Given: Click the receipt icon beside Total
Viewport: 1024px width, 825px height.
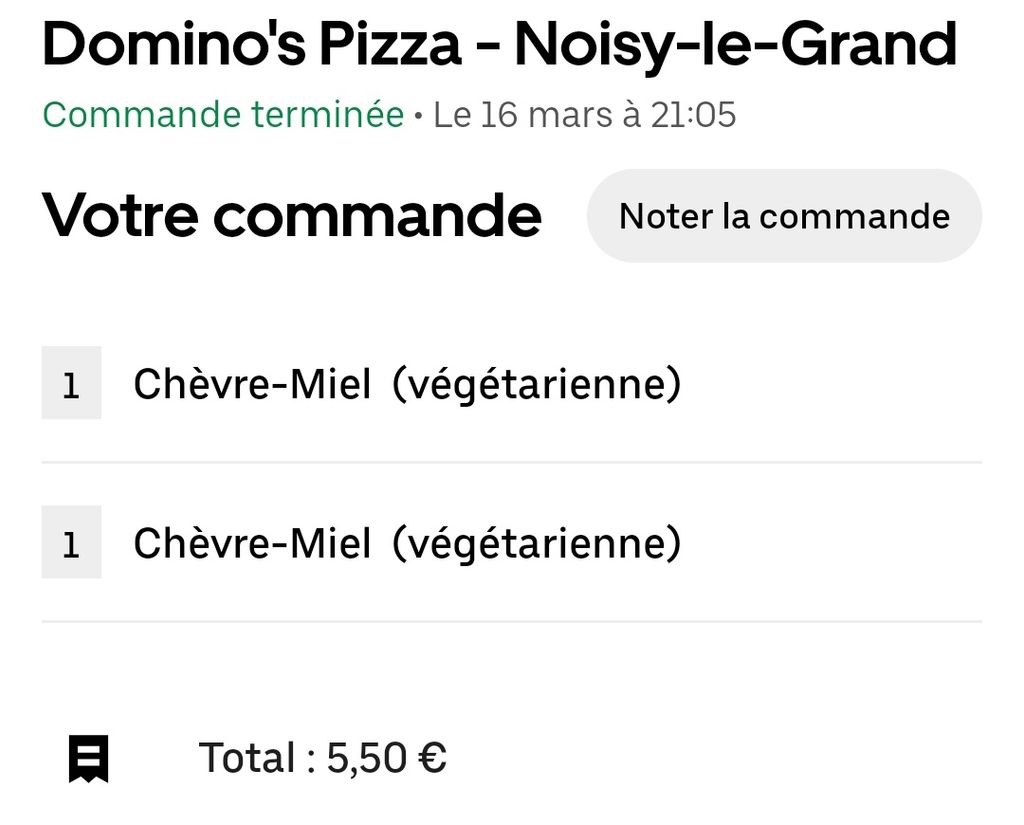Looking at the screenshot, I should [88, 758].
